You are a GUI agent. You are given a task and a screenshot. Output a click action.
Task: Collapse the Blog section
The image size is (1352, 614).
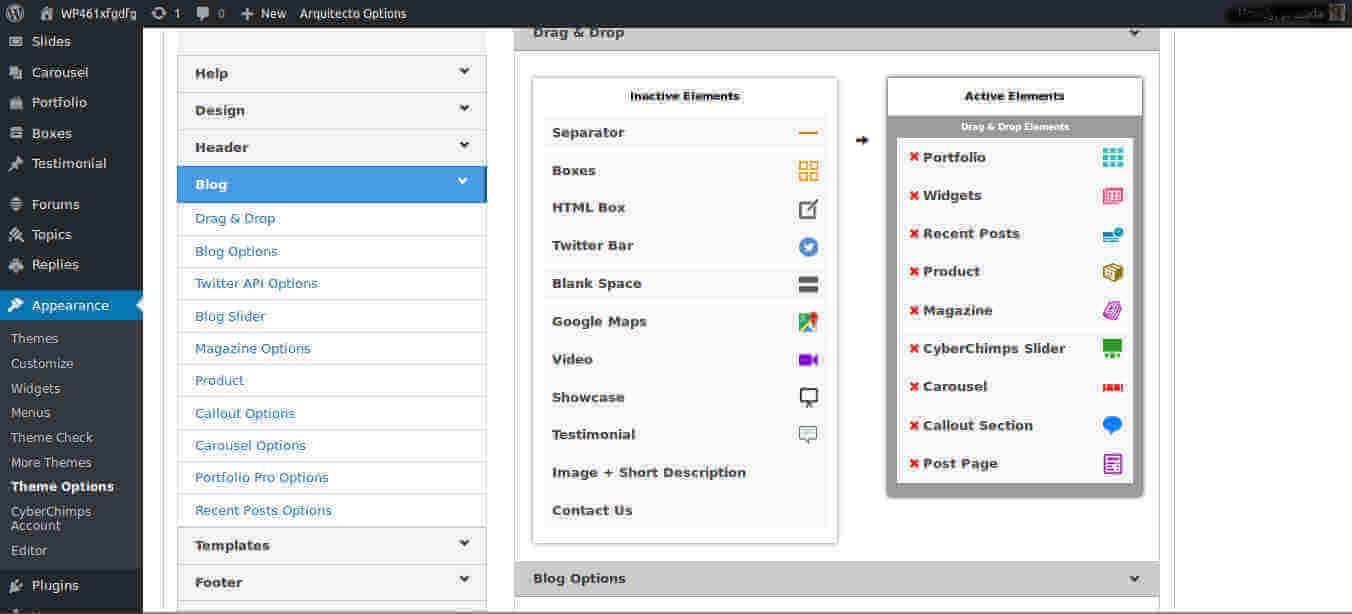click(331, 184)
